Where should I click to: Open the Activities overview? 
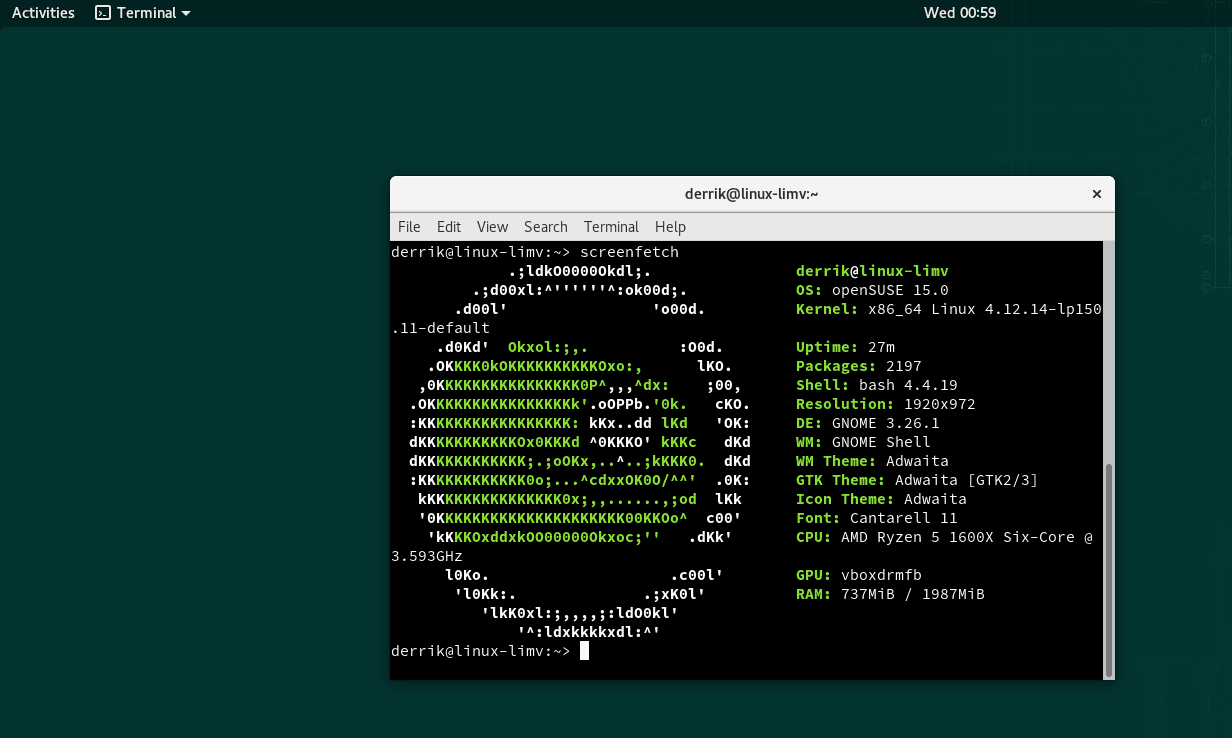[43, 13]
